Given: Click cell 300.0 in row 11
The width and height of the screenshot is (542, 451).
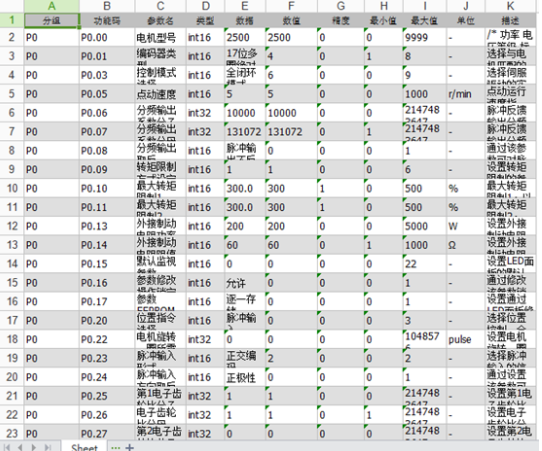Looking at the screenshot, I should pos(245,207).
